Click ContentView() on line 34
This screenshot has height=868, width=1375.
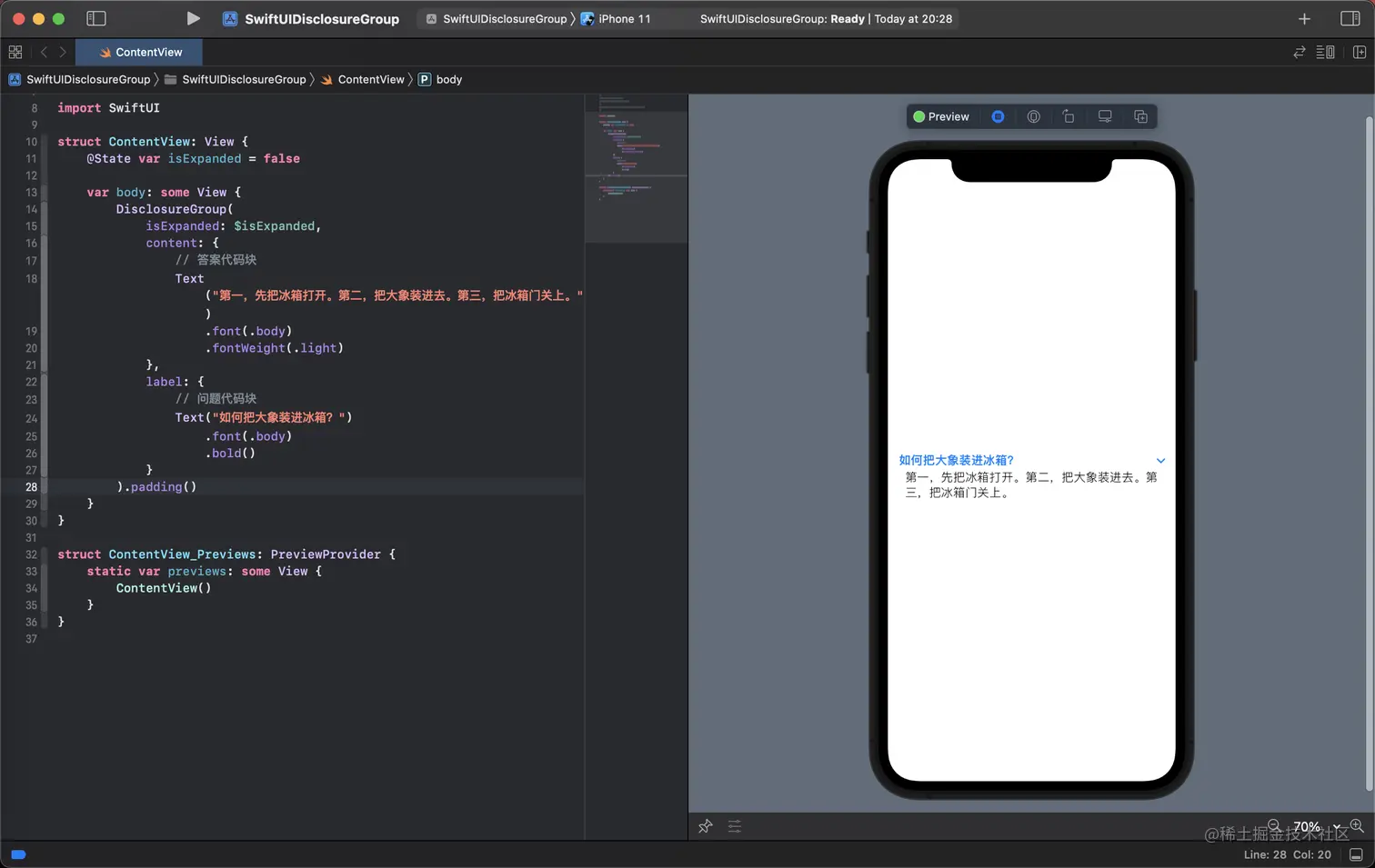pos(164,588)
